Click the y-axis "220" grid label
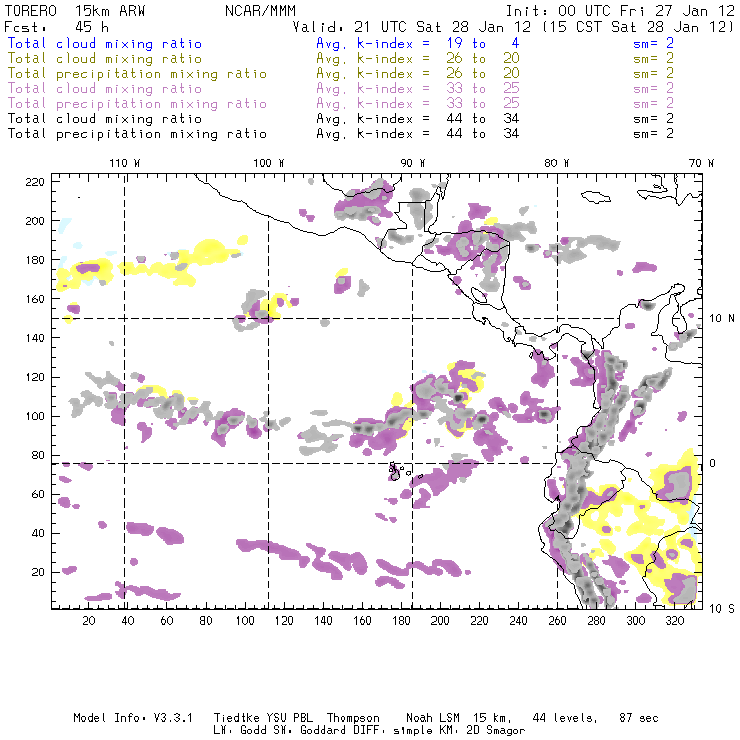Viewport: 740px width, 740px height. tap(35, 182)
